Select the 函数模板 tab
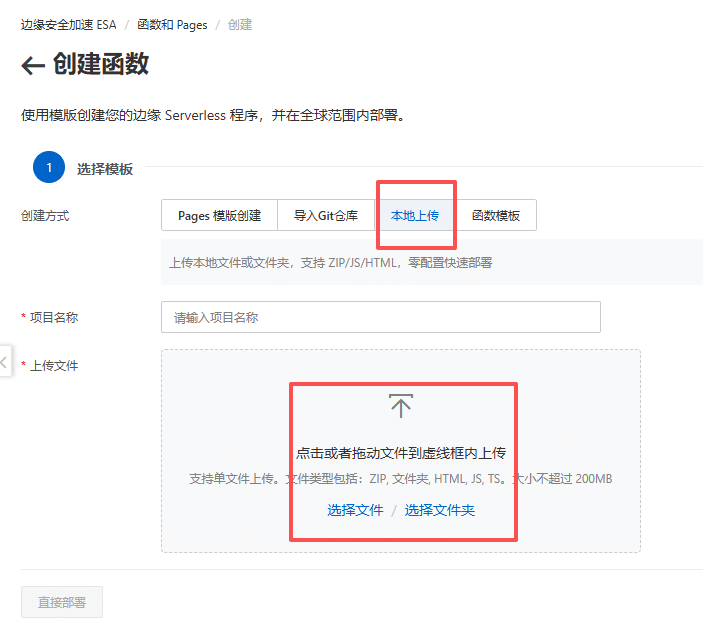Viewport: 703px width, 635px height. tap(495, 215)
